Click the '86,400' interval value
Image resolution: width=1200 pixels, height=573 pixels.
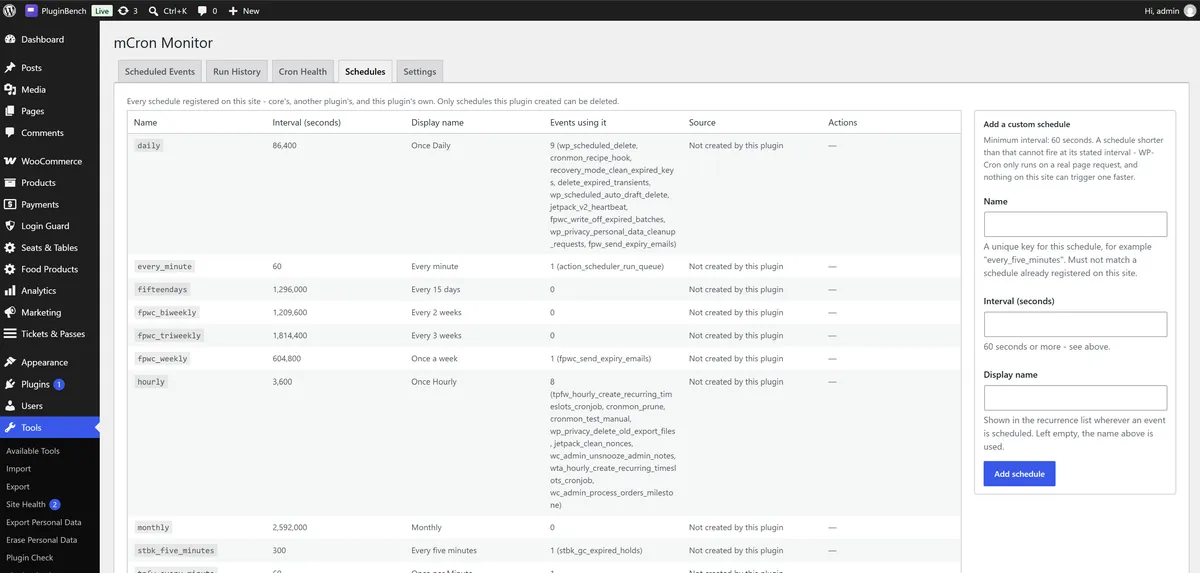click(285, 146)
